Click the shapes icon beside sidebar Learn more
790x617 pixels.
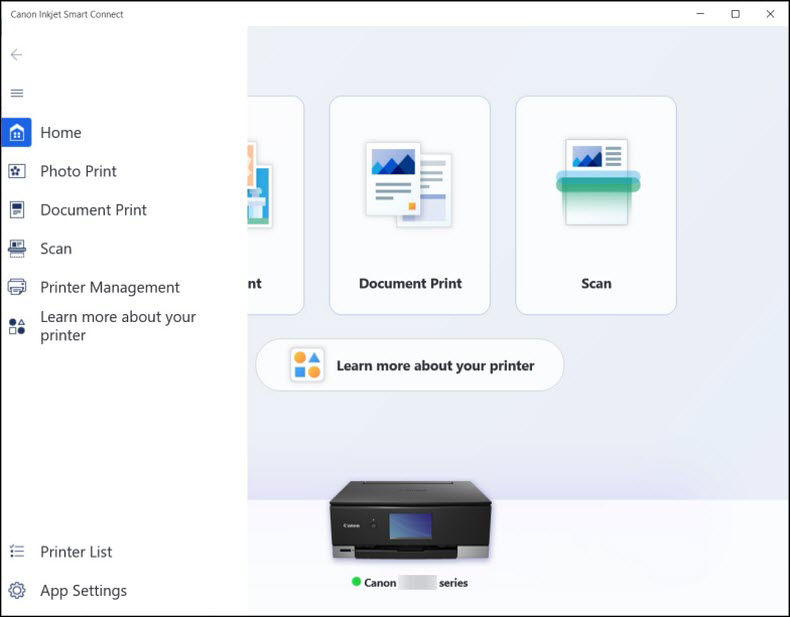[17, 326]
